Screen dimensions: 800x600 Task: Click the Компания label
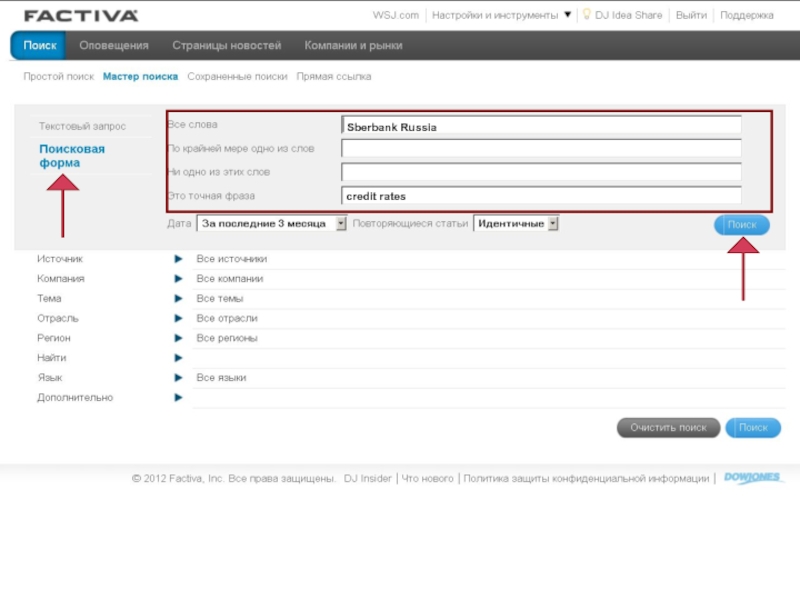coord(61,279)
